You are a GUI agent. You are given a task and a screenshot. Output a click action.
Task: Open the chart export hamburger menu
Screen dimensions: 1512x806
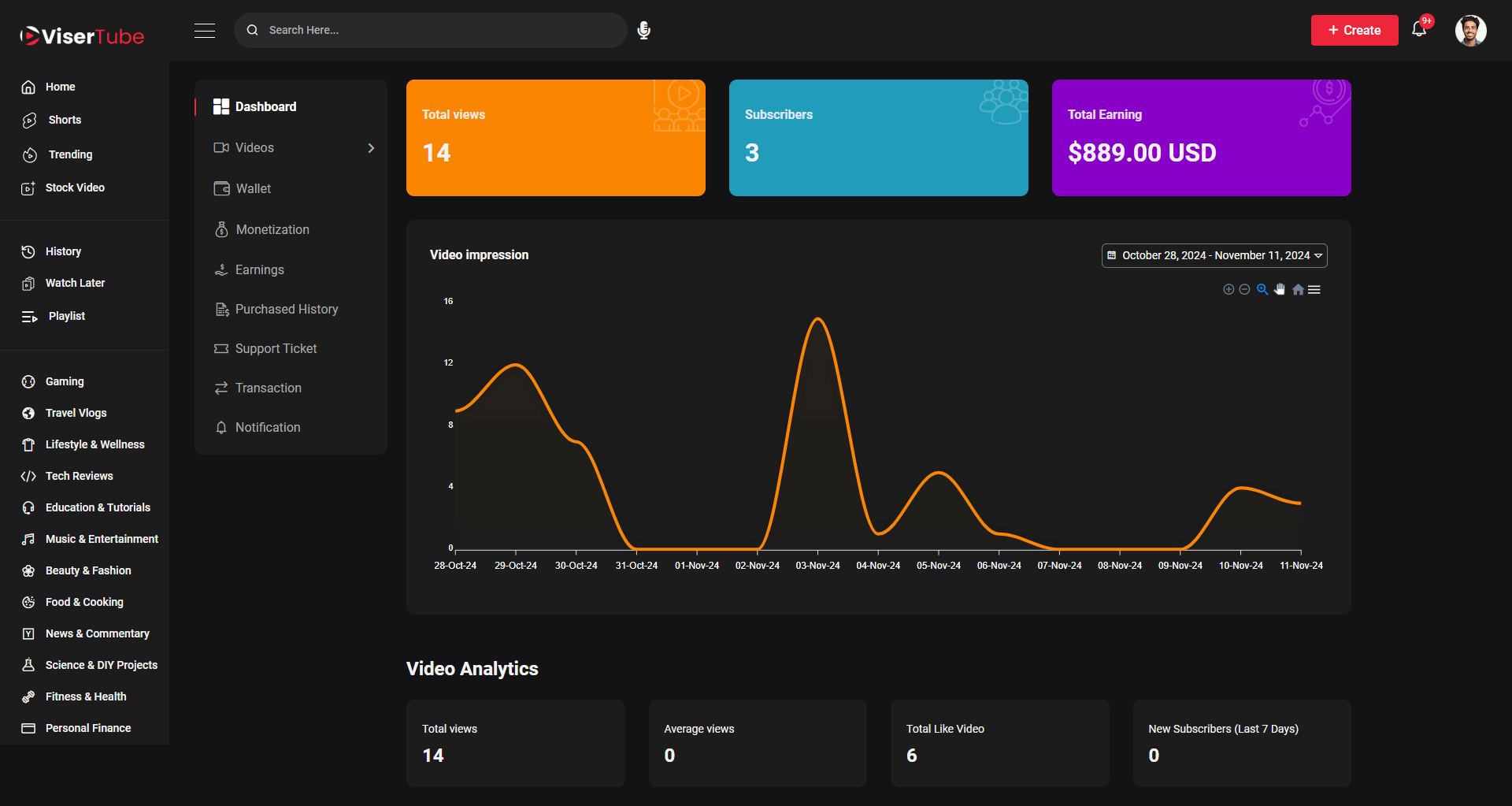[1314, 289]
